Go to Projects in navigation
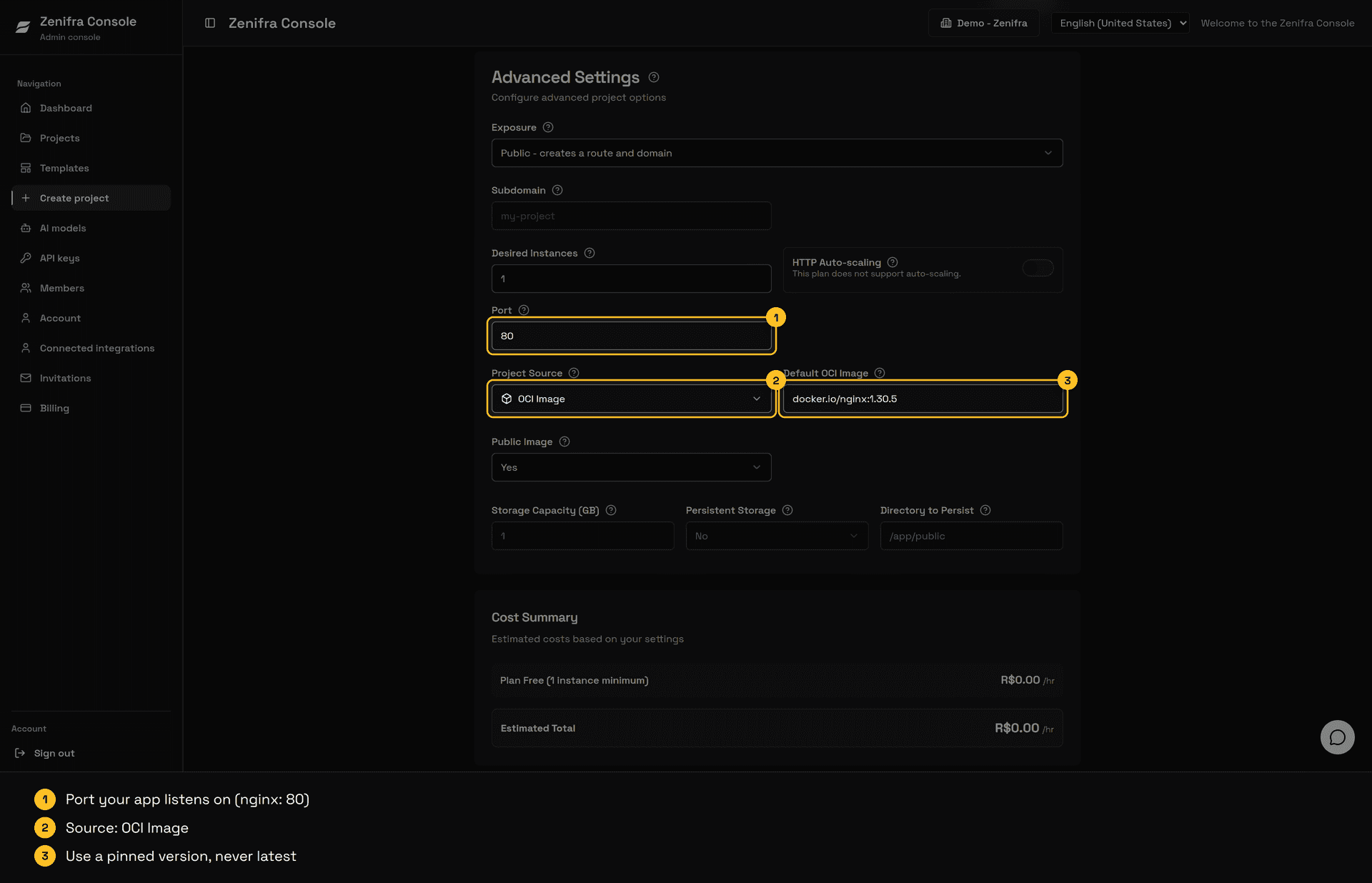The width and height of the screenshot is (1372, 883). [x=91, y=138]
